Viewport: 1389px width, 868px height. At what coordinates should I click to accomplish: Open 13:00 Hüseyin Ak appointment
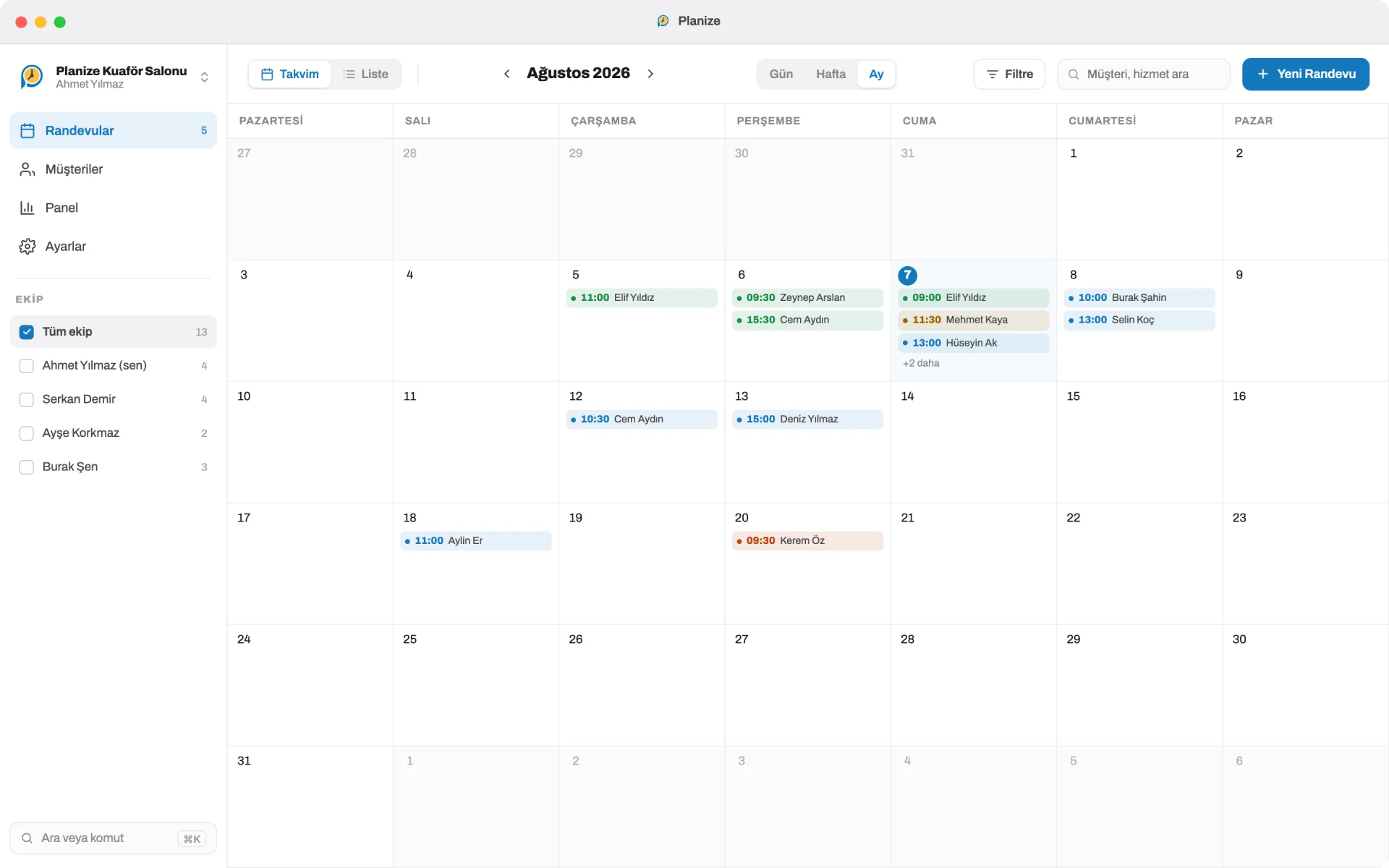click(973, 343)
